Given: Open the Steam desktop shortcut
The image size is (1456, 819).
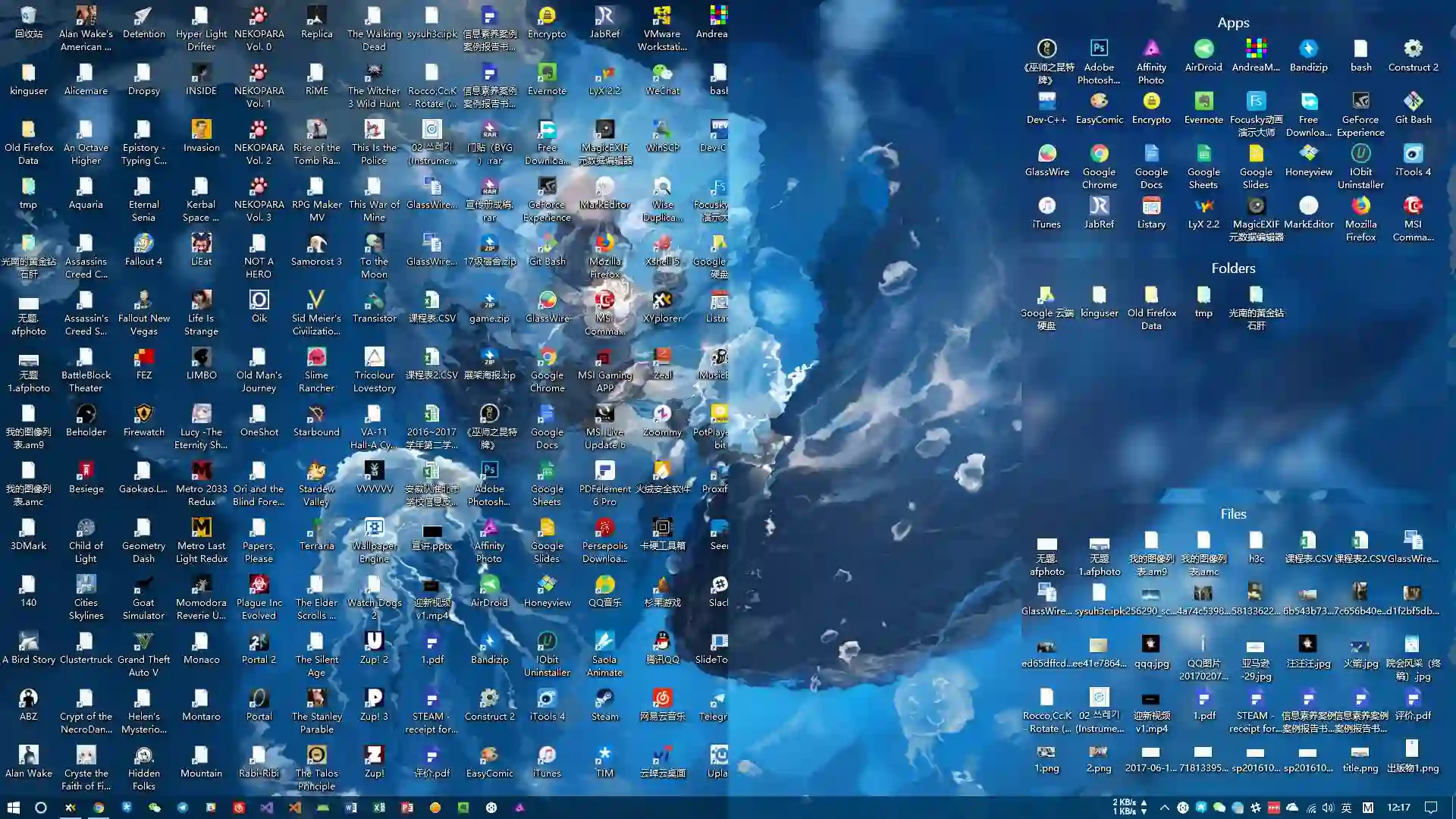Looking at the screenshot, I should (604, 699).
